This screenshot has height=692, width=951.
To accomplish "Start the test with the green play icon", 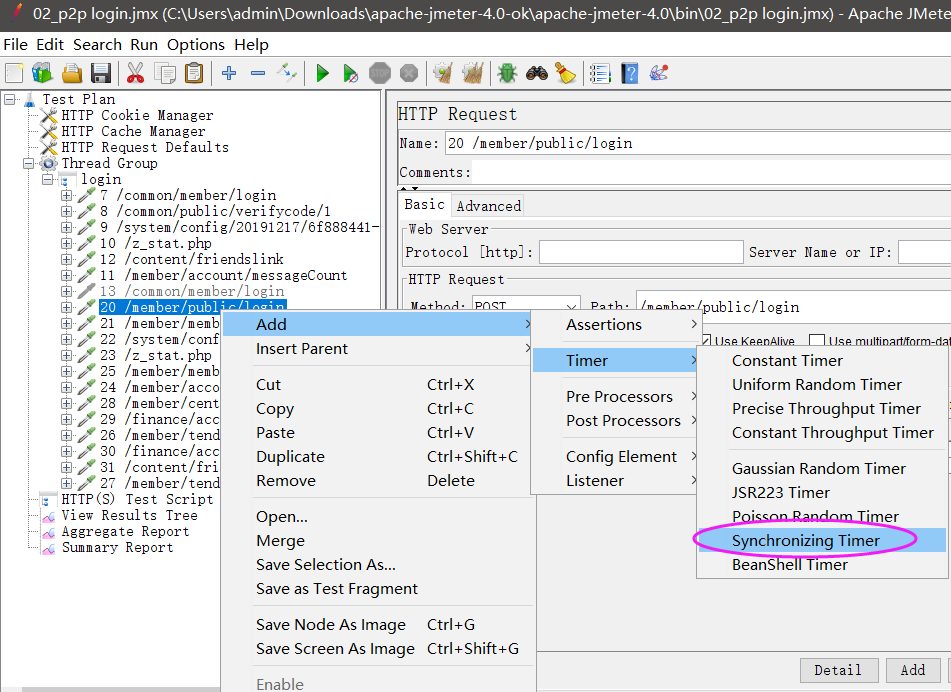I will coord(322,73).
